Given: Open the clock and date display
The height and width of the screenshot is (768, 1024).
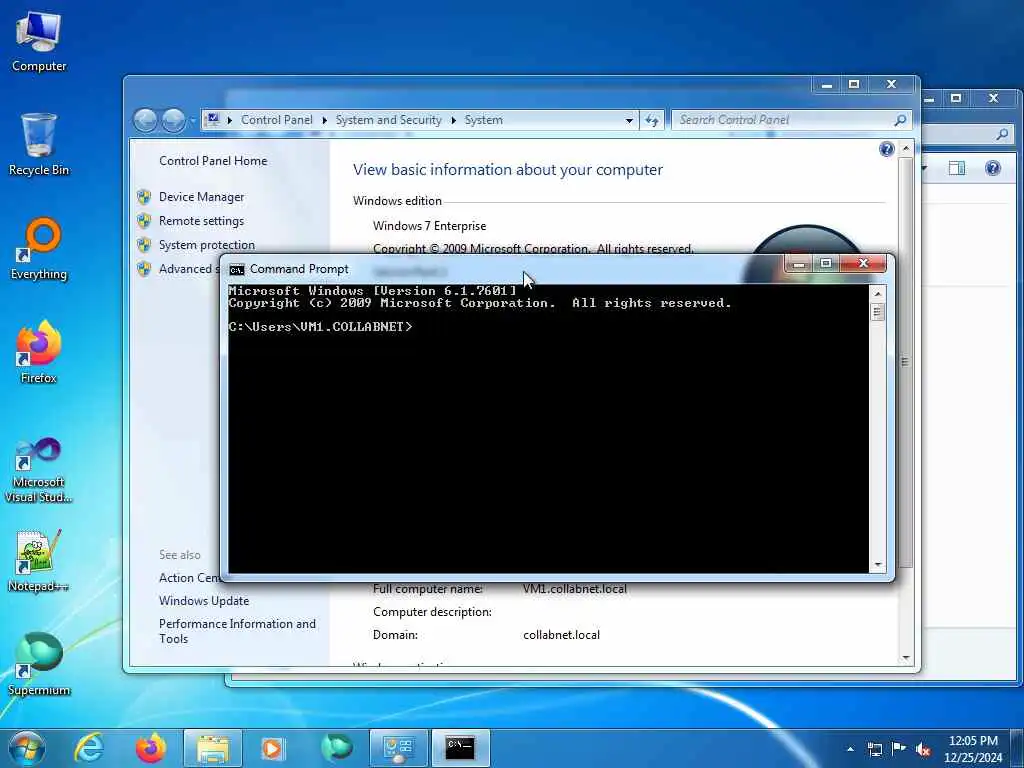Looking at the screenshot, I should 973,749.
